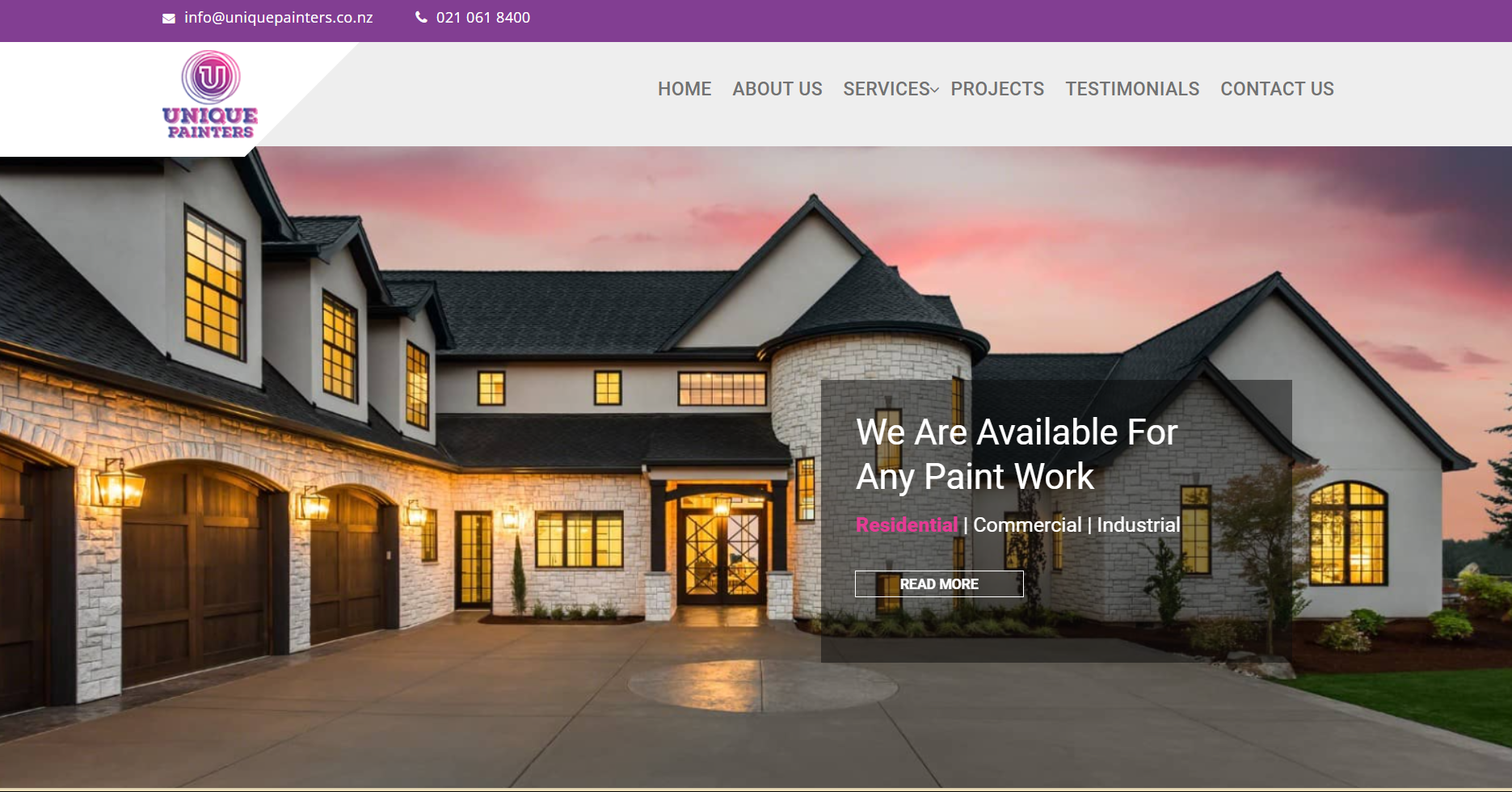Click the Unique Painters logo
This screenshot has width=1512, height=792.
pyautogui.click(x=210, y=95)
